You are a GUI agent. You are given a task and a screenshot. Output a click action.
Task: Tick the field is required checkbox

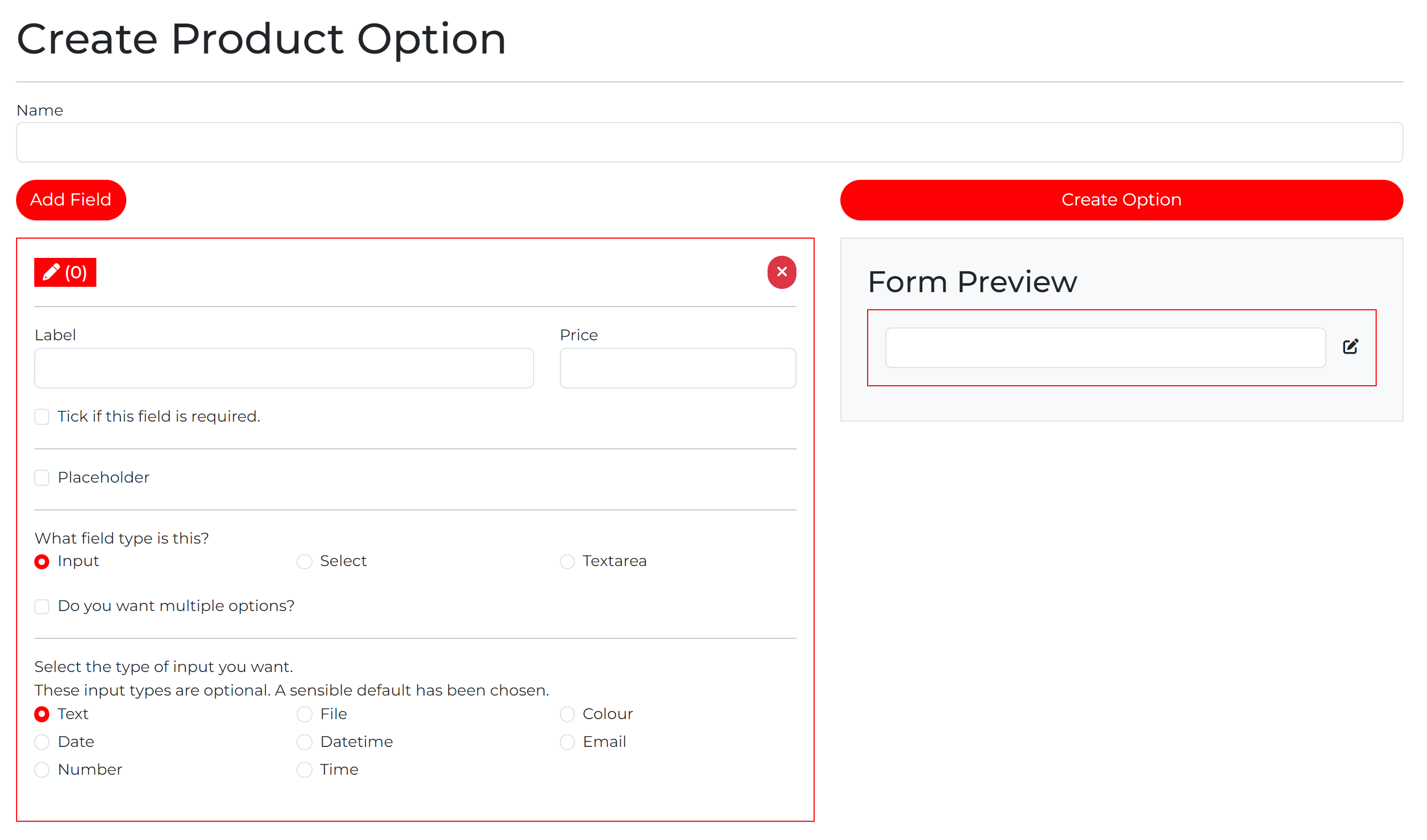click(42, 417)
